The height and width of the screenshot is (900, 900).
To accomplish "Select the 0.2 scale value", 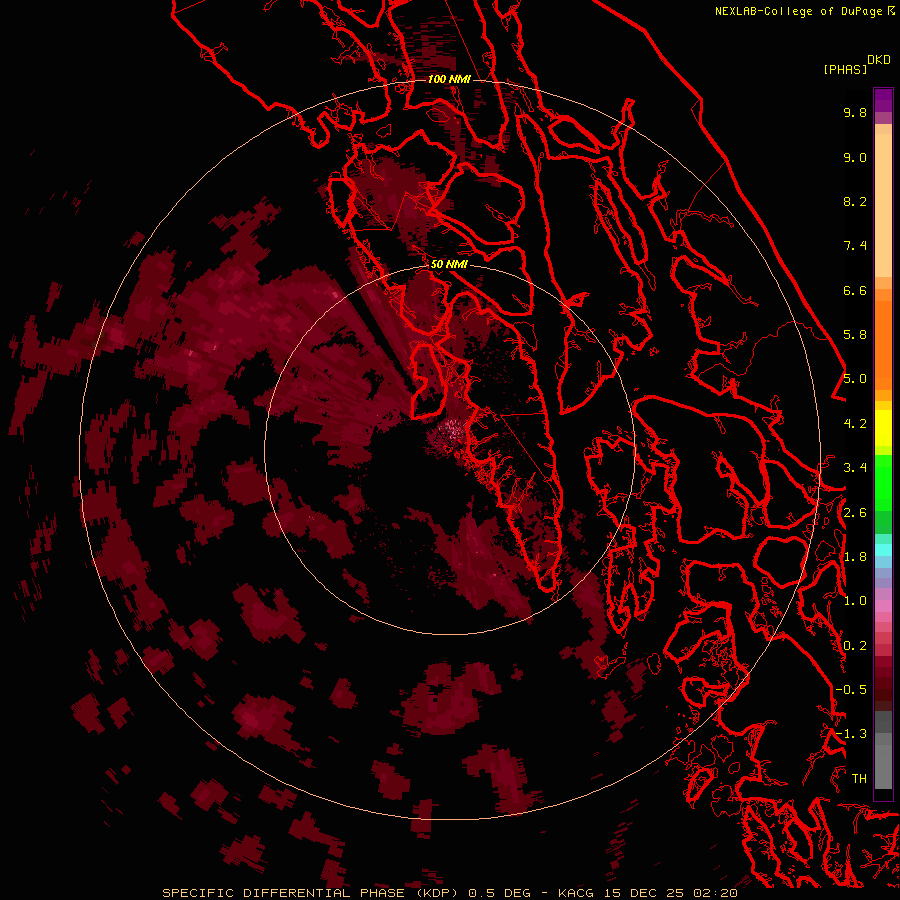I will [x=855, y=645].
